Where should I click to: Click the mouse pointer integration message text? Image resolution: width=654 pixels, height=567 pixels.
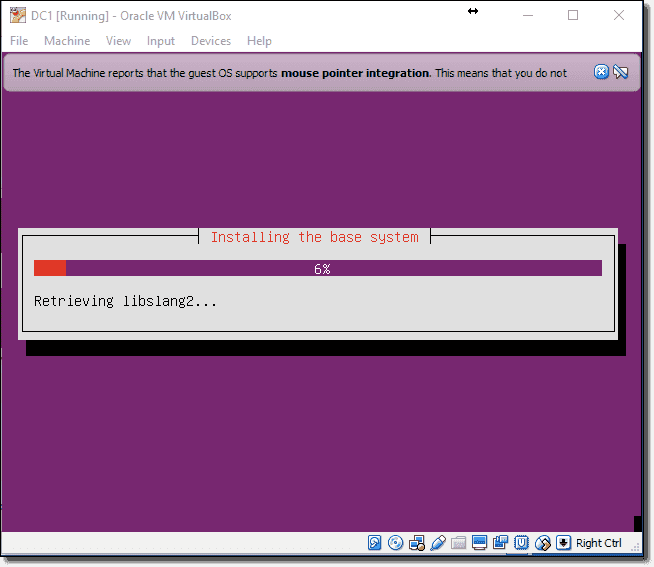click(289, 73)
